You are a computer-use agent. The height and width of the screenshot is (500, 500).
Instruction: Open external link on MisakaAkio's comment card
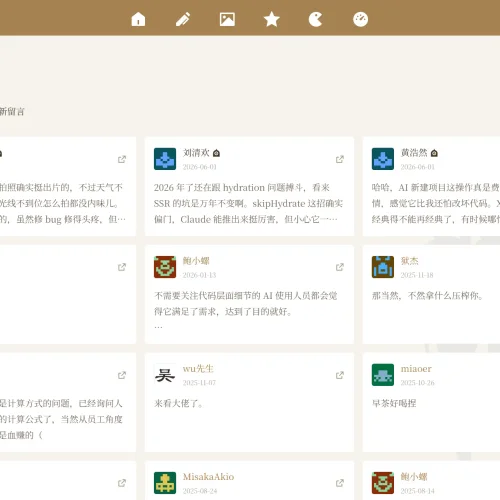click(x=340, y=483)
